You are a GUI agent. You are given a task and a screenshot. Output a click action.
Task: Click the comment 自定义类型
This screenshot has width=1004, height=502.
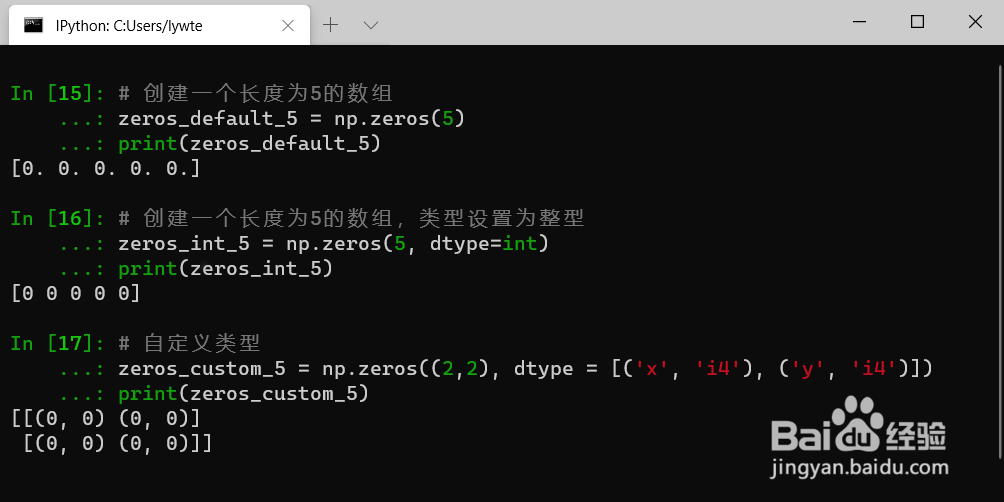coord(190,343)
